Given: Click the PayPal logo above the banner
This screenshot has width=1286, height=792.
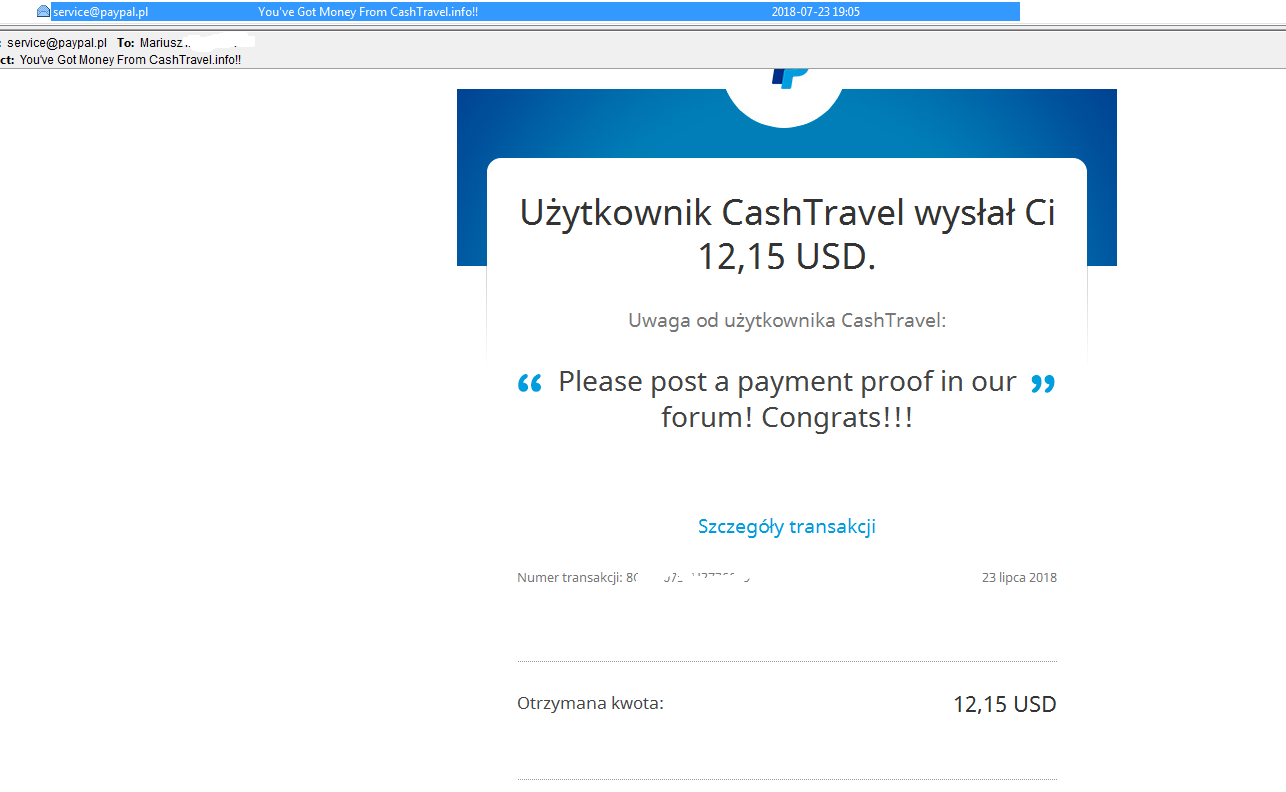Looking at the screenshot, I should coord(789,76).
